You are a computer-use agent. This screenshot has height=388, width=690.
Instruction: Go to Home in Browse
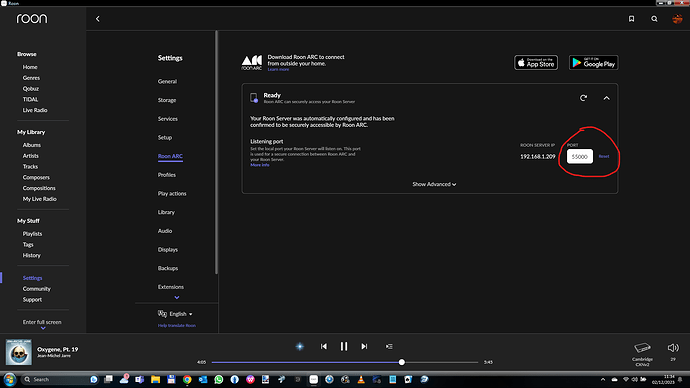point(30,67)
